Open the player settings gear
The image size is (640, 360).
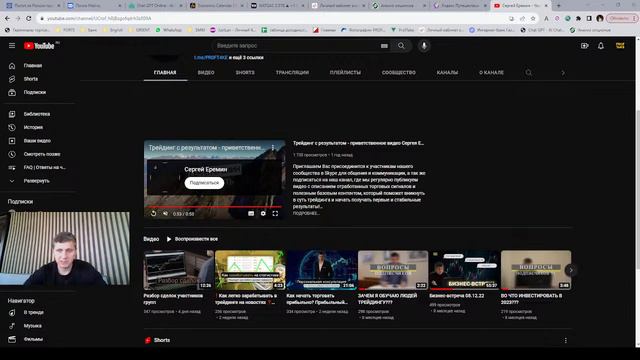point(263,213)
